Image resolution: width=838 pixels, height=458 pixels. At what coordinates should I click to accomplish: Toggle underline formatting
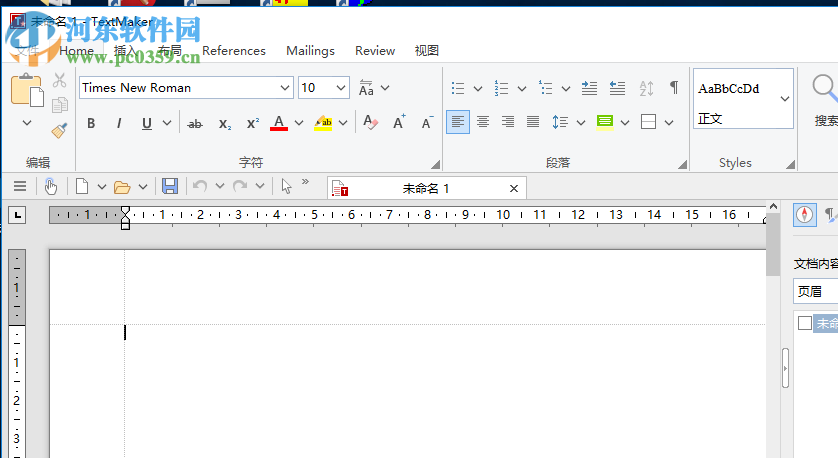click(147, 123)
